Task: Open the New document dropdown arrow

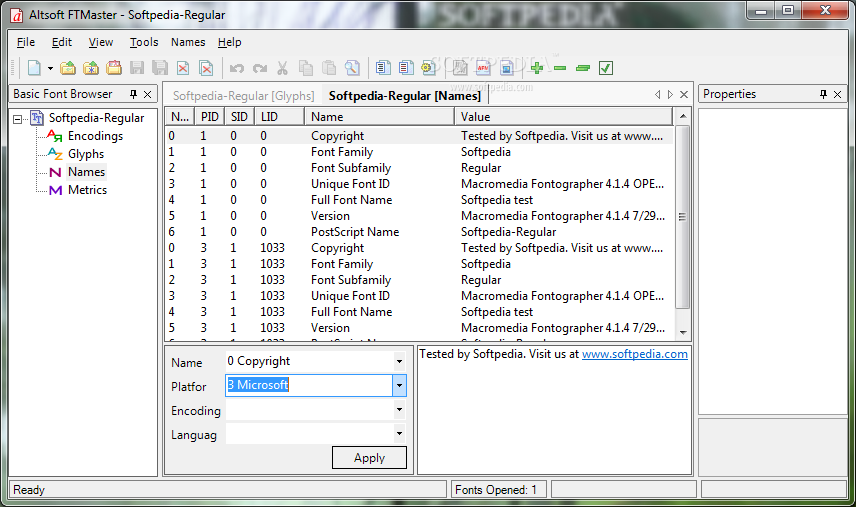Action: click(50, 68)
